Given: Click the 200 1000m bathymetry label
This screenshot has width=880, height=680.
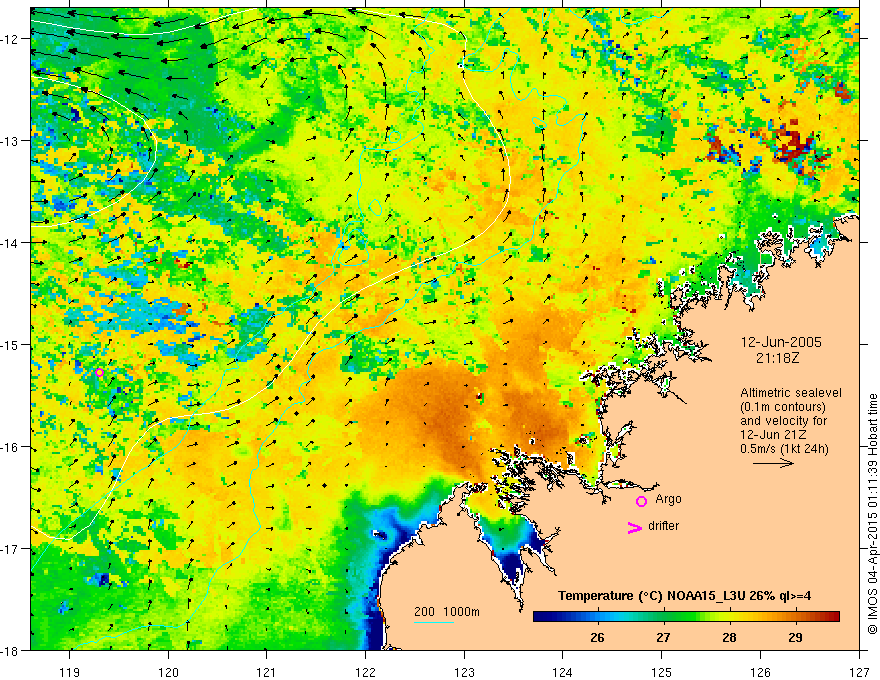Looking at the screenshot, I should pos(447,612).
